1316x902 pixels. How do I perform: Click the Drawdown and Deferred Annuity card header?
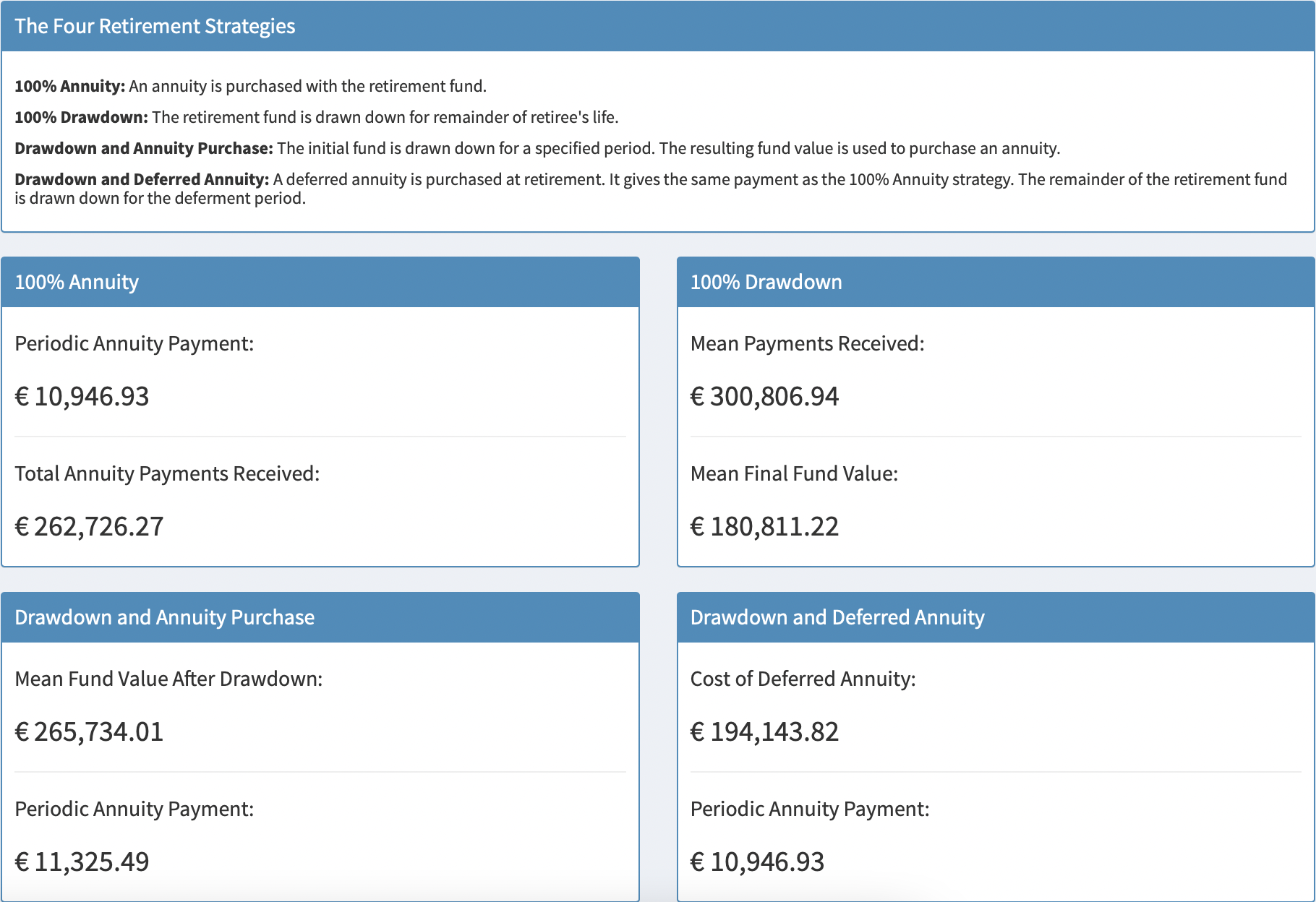[837, 617]
